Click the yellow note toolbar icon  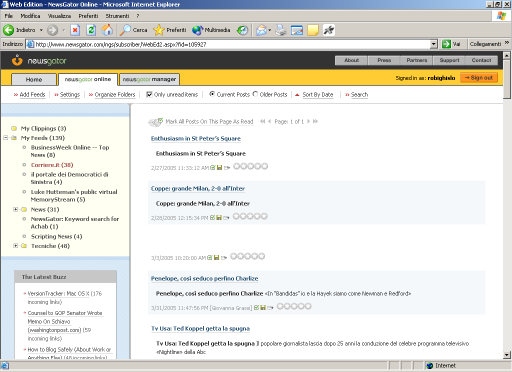(x=313, y=30)
